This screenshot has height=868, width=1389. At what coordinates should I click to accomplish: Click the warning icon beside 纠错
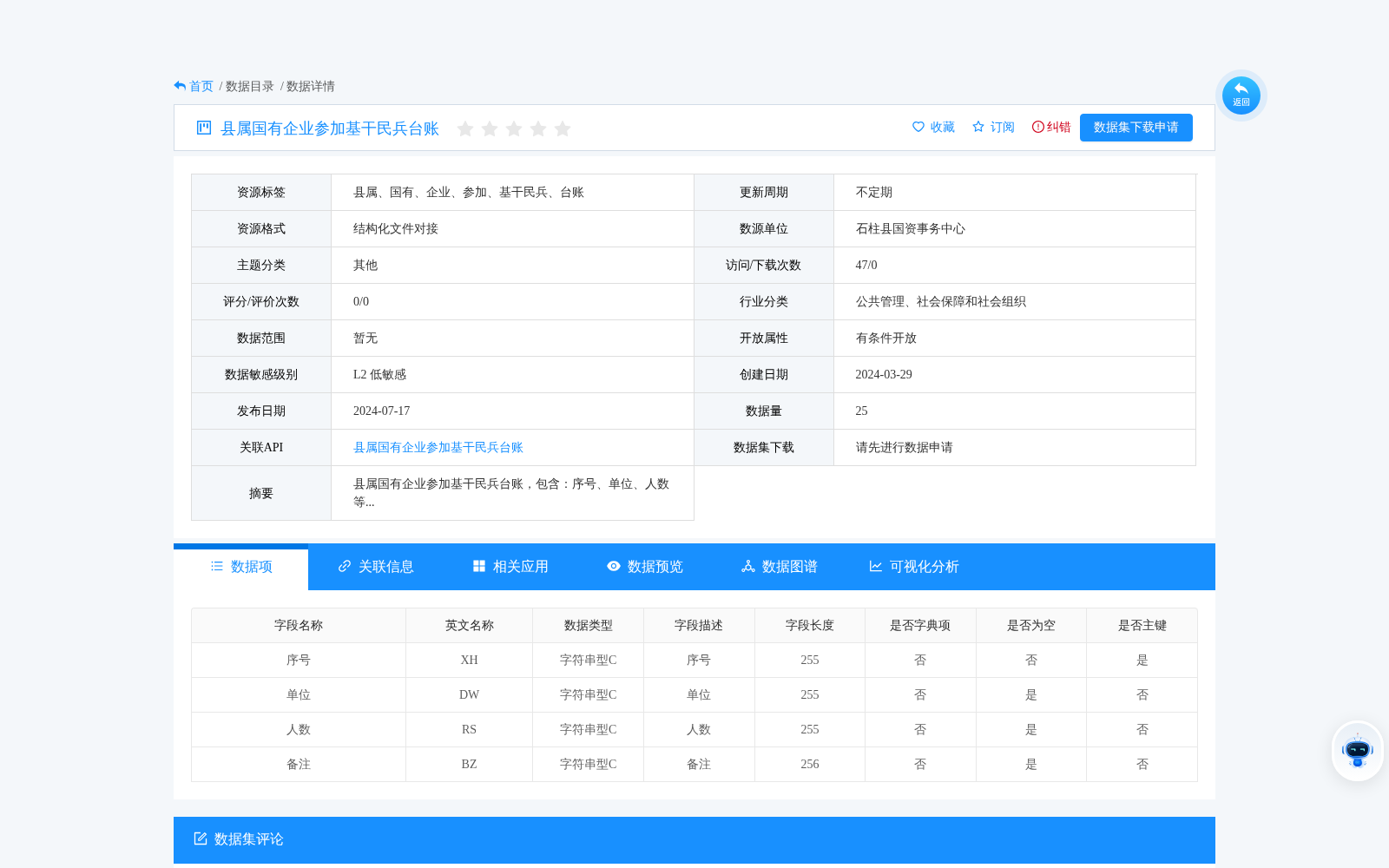pyautogui.click(x=1037, y=127)
